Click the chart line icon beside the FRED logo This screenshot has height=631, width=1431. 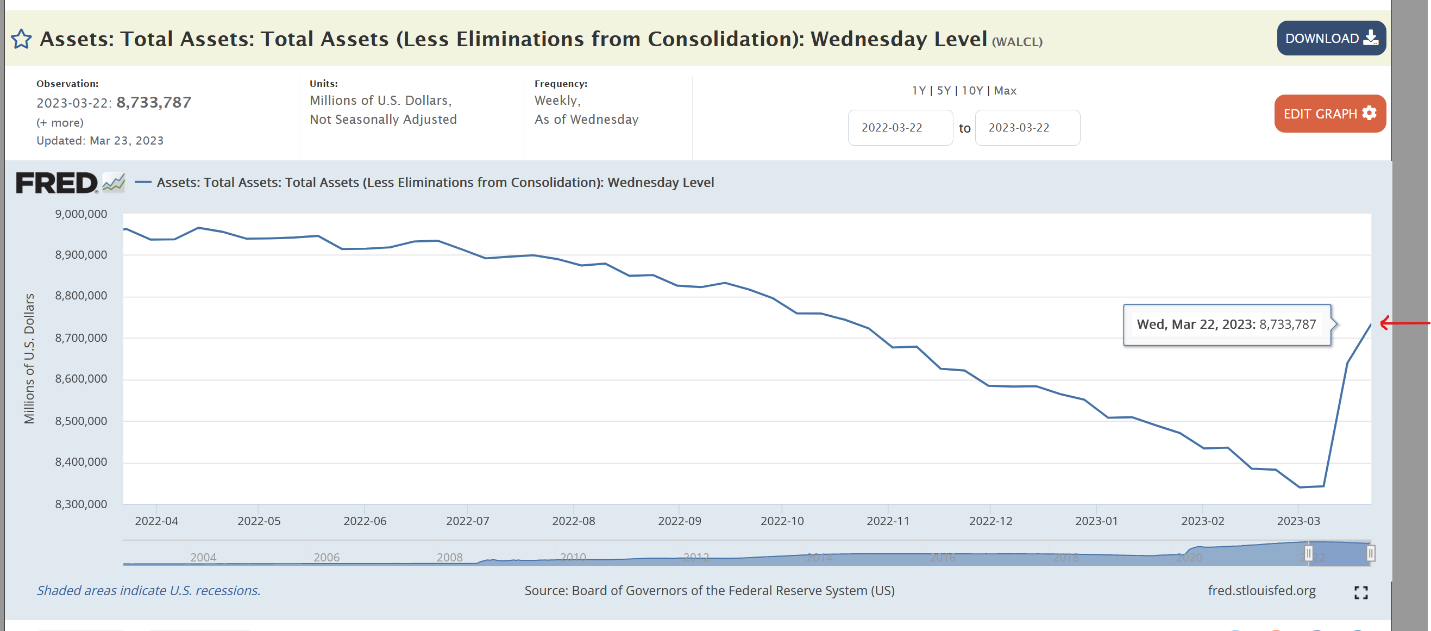114,183
